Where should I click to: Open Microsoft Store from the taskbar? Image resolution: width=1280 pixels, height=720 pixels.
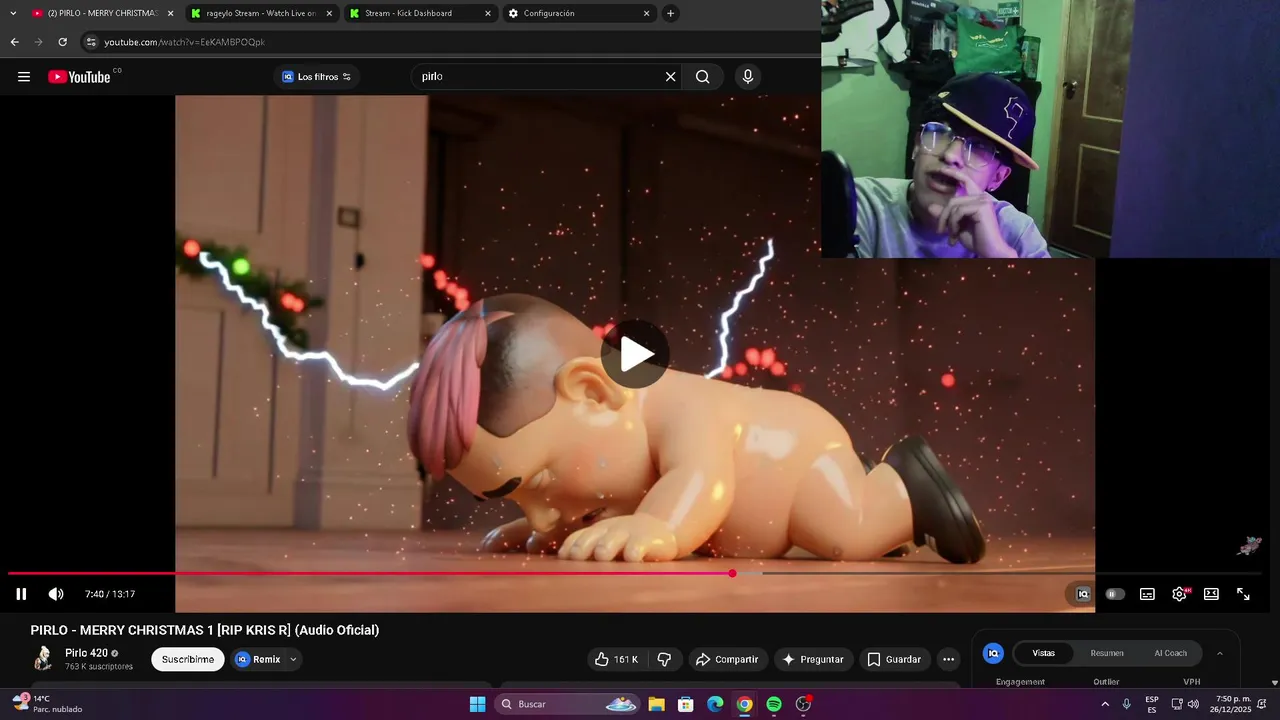point(686,704)
